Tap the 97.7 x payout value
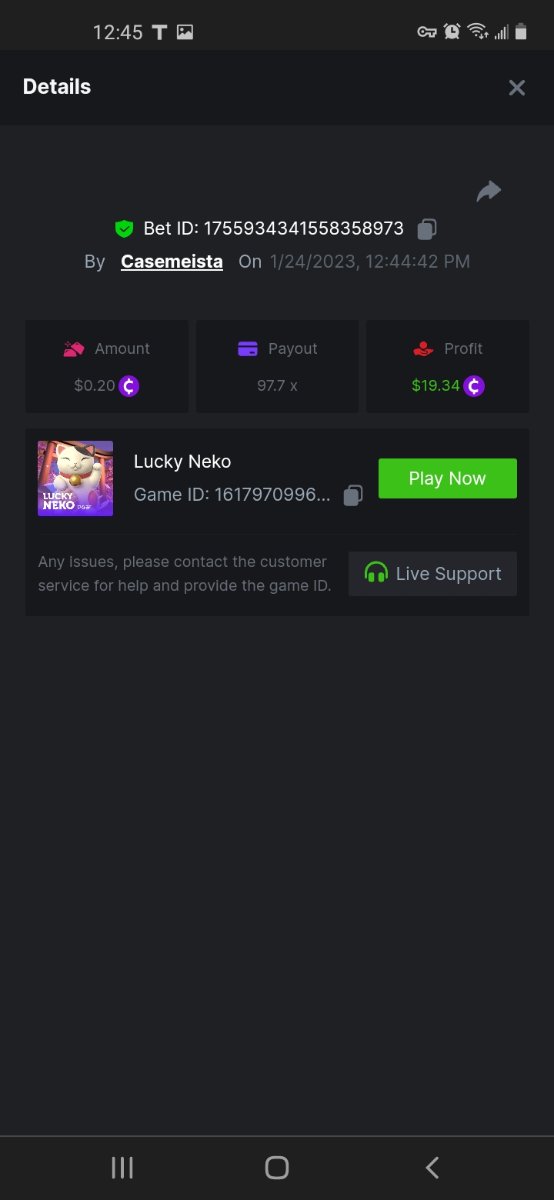554x1200 pixels. [277, 385]
